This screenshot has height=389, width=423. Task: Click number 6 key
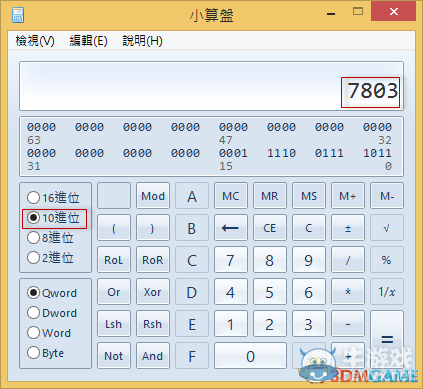(309, 292)
